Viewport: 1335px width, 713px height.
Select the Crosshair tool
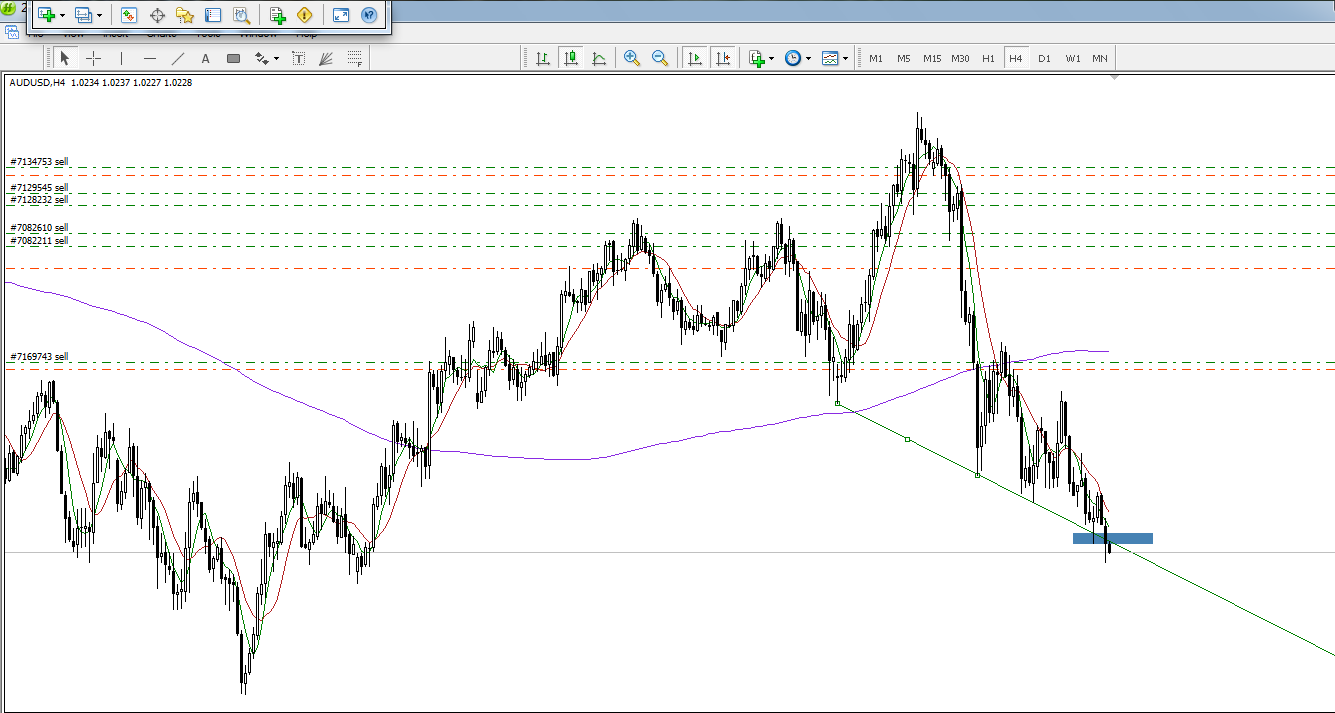coord(93,58)
